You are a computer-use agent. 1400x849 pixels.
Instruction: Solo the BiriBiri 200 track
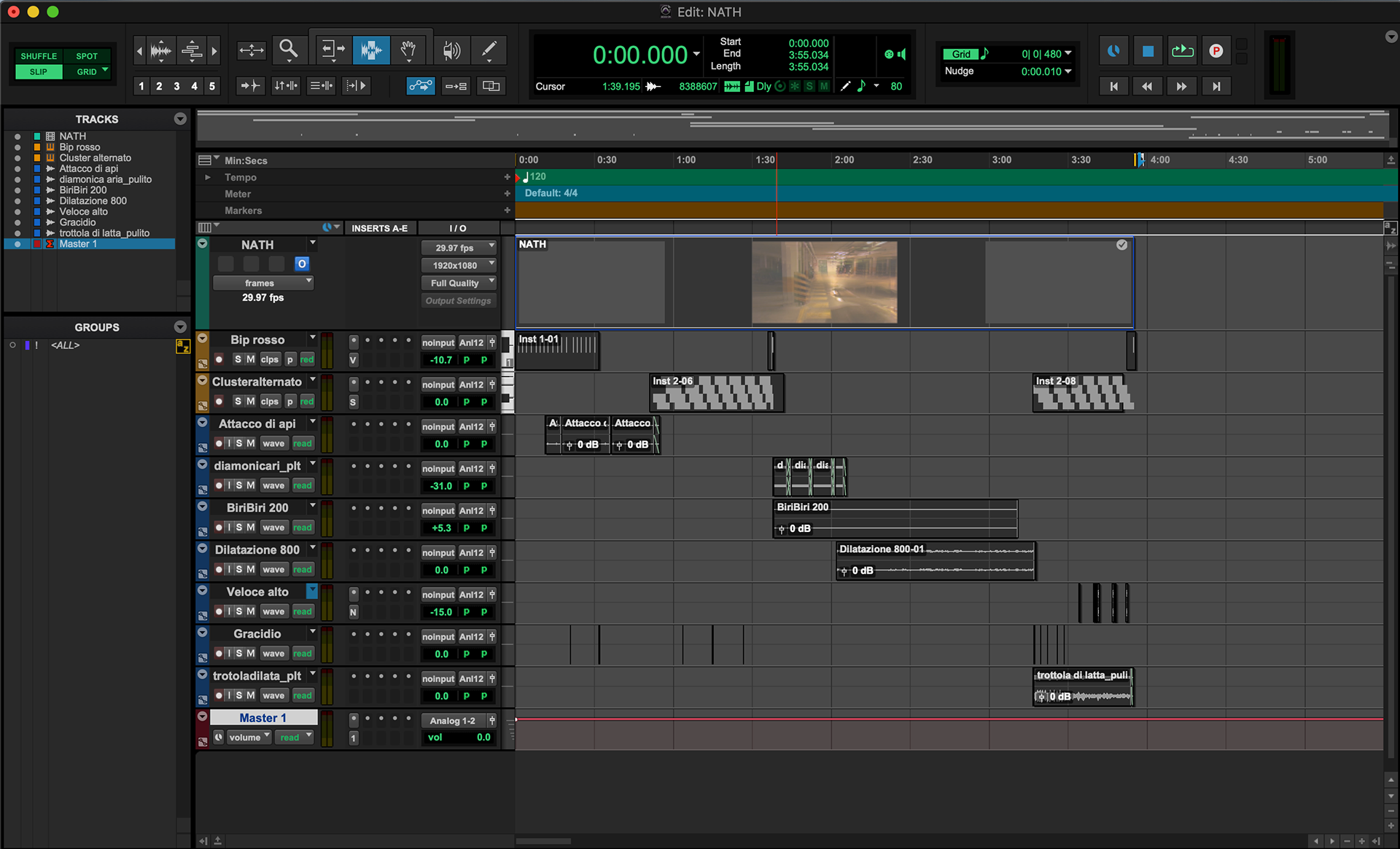click(x=238, y=527)
